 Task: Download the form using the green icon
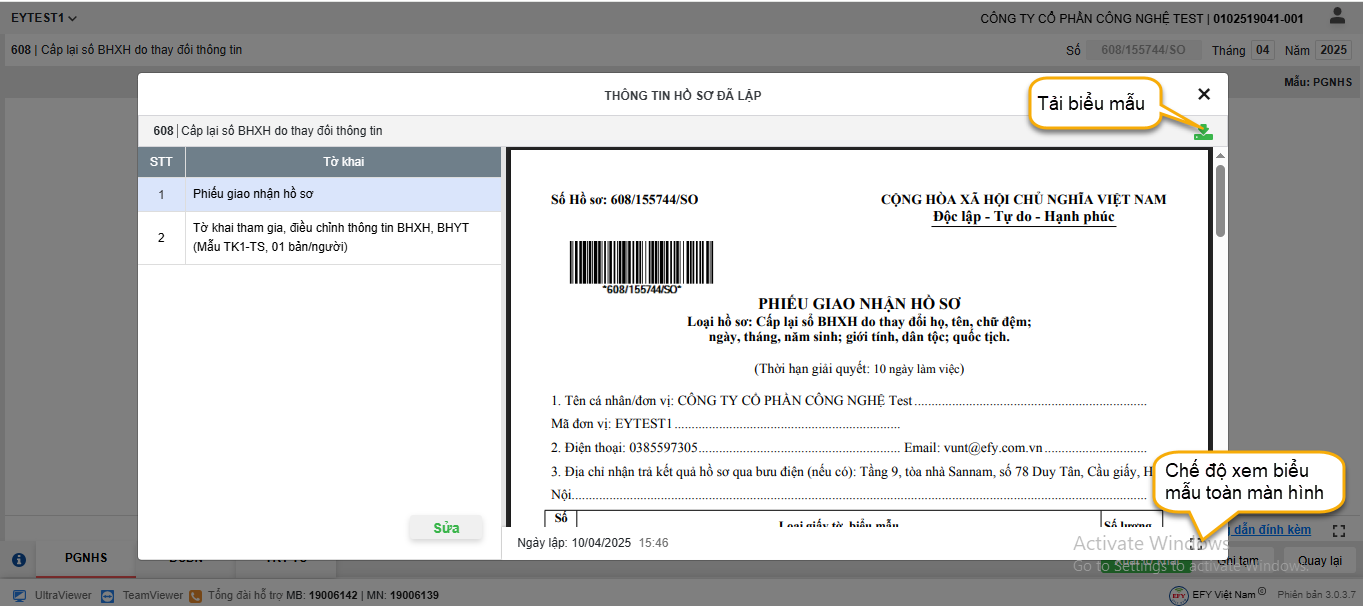1203,132
